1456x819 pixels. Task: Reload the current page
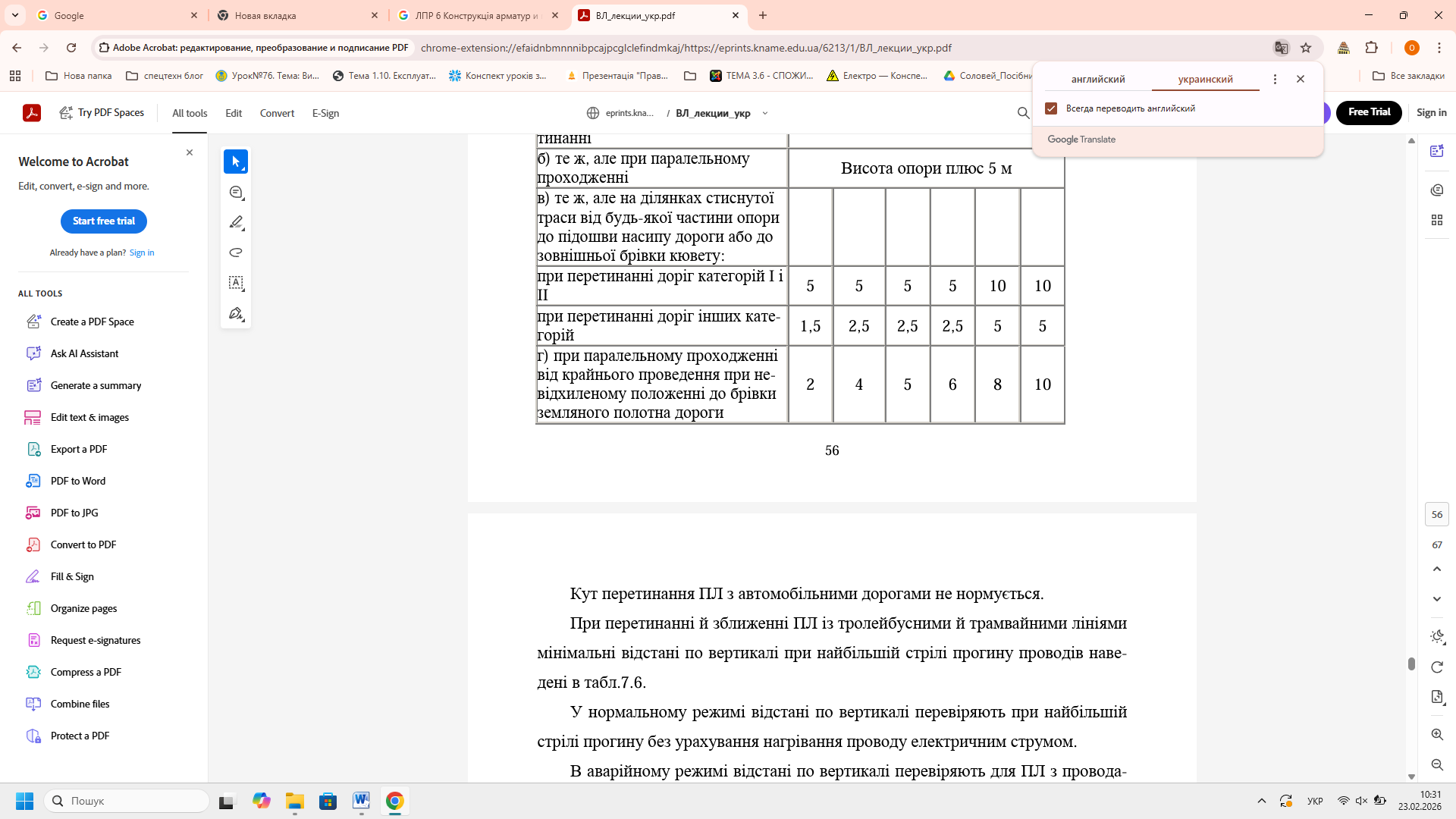[x=71, y=48]
